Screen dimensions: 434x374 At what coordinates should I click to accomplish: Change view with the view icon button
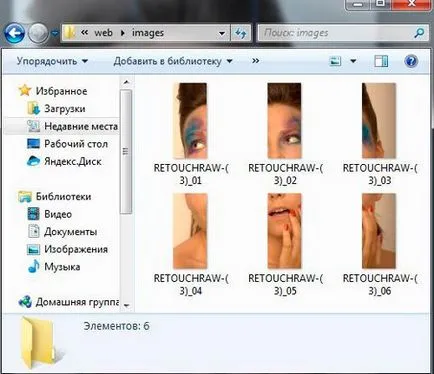point(335,61)
